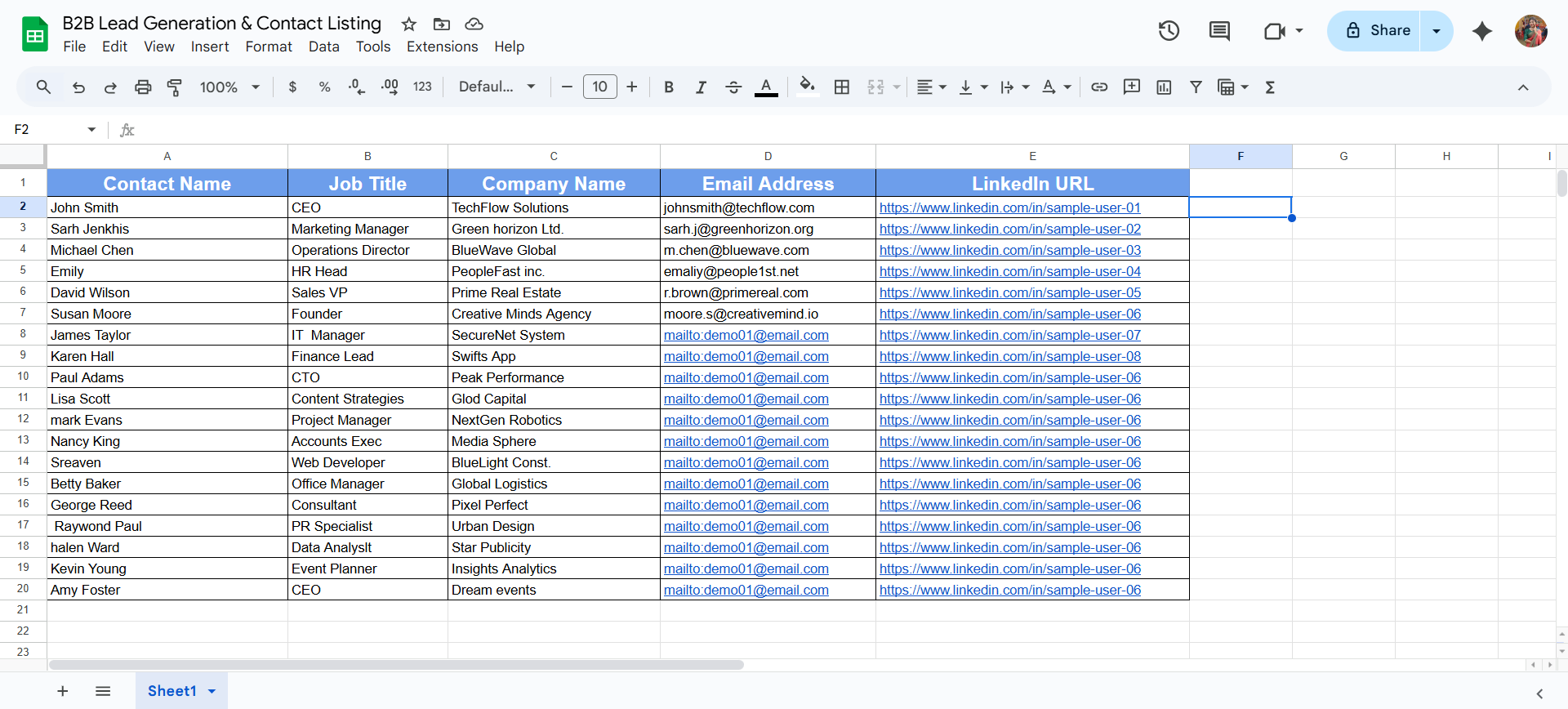Print the spreadsheet
Screen dimensions: 1568x709
pos(143,87)
